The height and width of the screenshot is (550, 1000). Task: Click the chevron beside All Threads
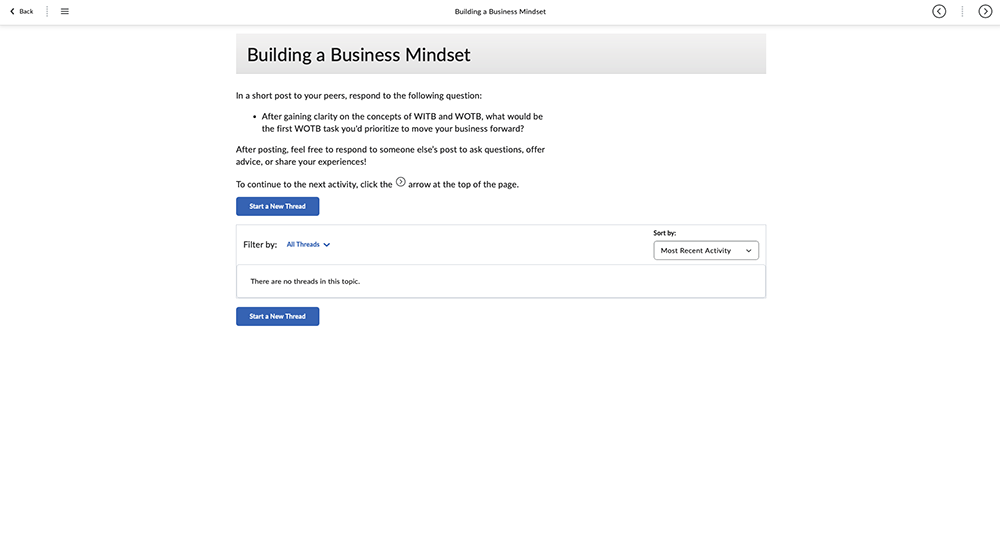327,245
